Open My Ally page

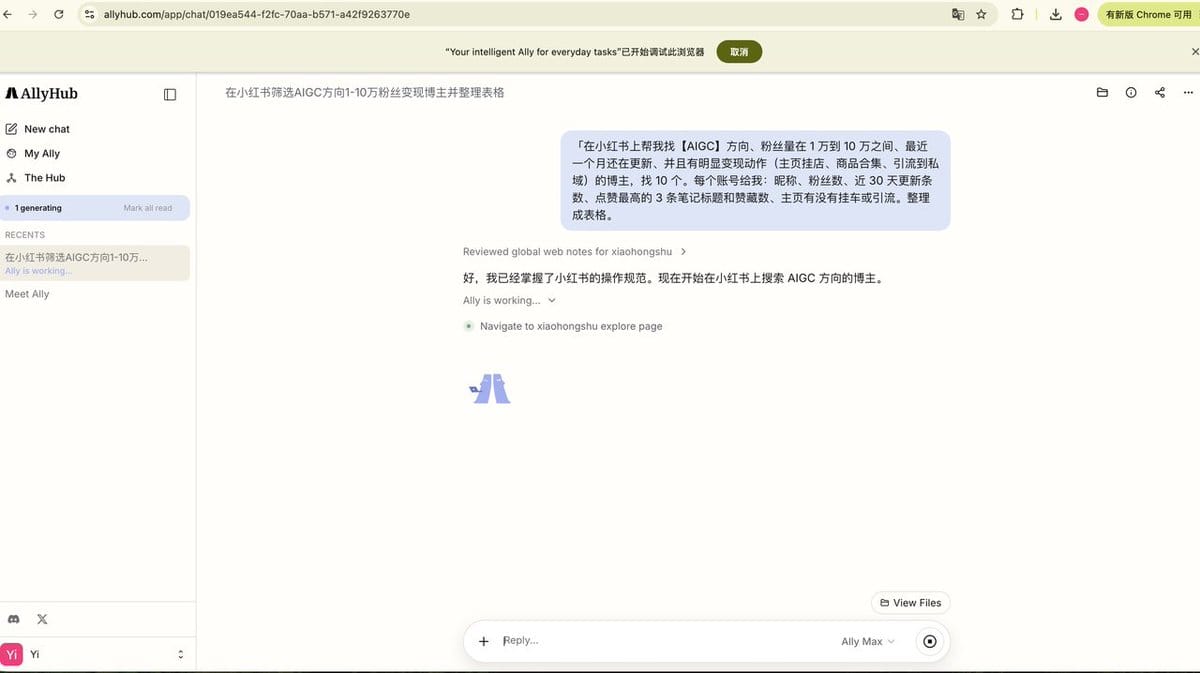[x=33, y=154]
